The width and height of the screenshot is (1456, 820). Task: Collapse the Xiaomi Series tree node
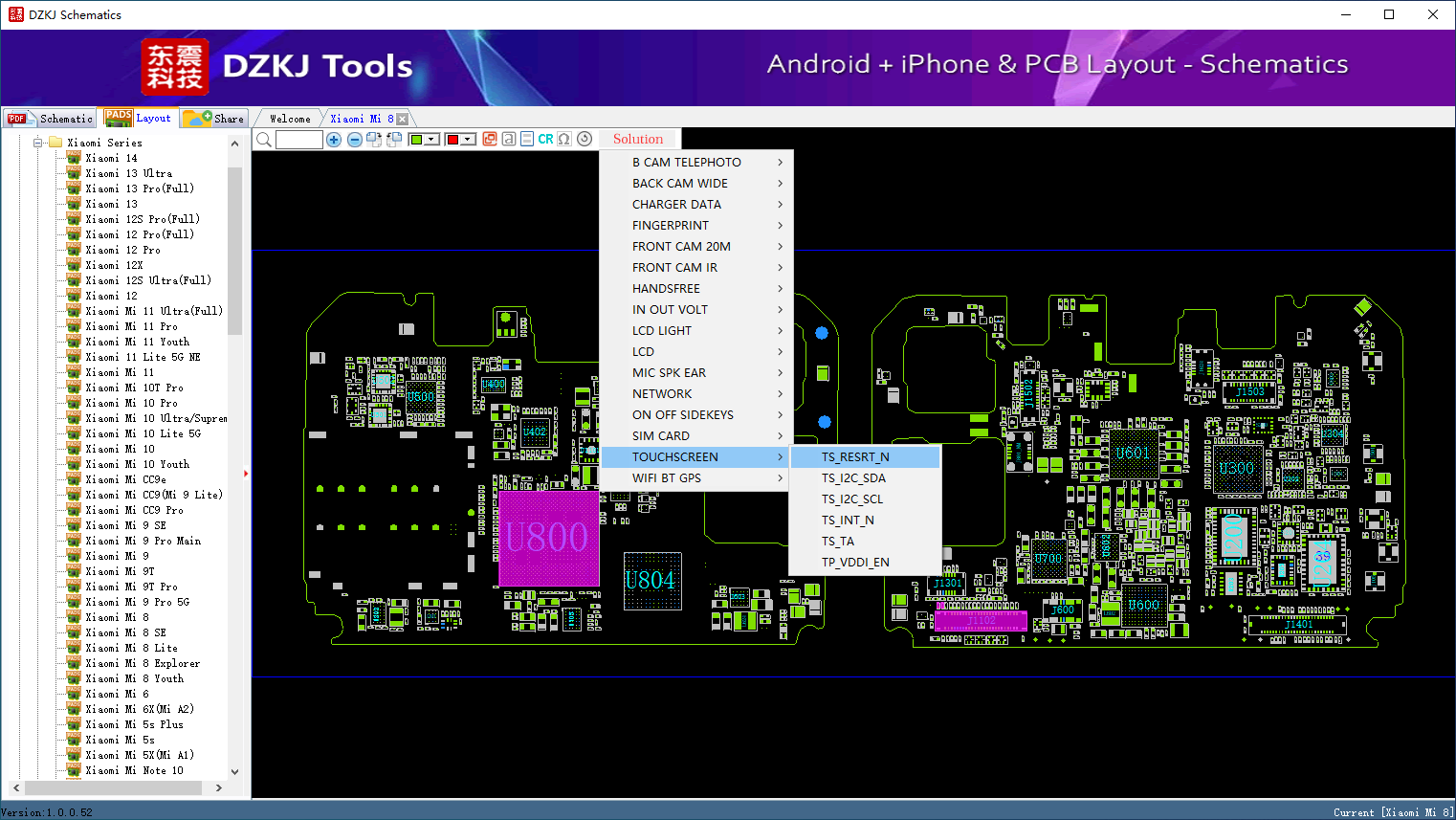coord(38,143)
